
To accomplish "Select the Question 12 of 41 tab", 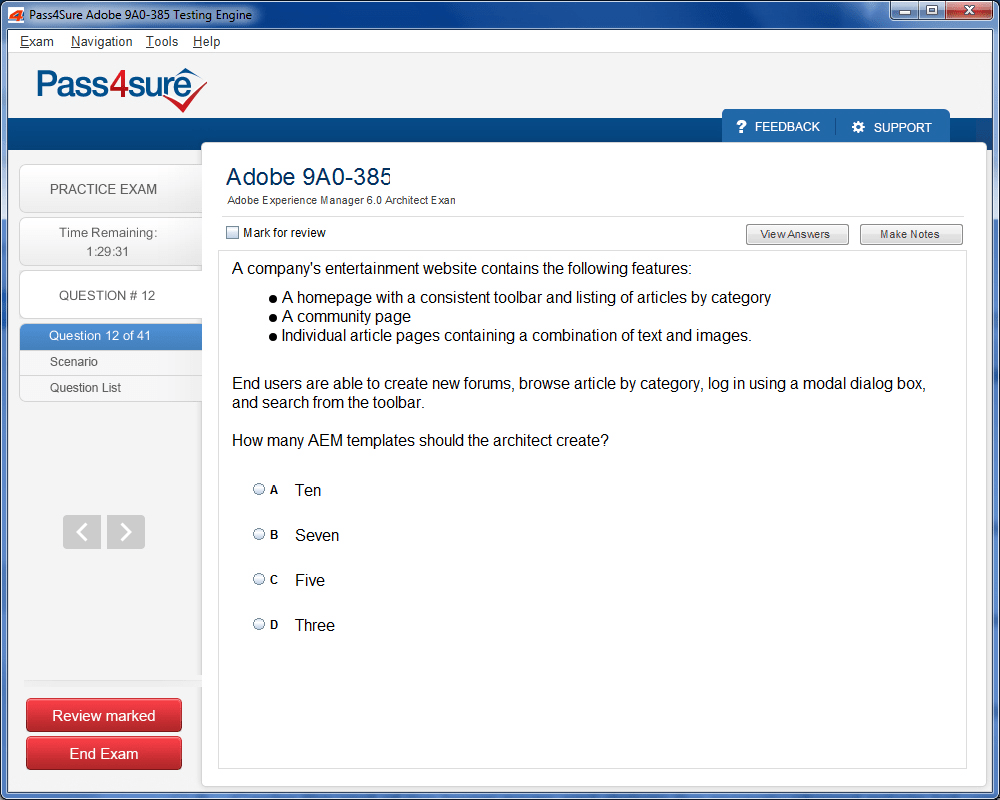I will pos(111,336).
